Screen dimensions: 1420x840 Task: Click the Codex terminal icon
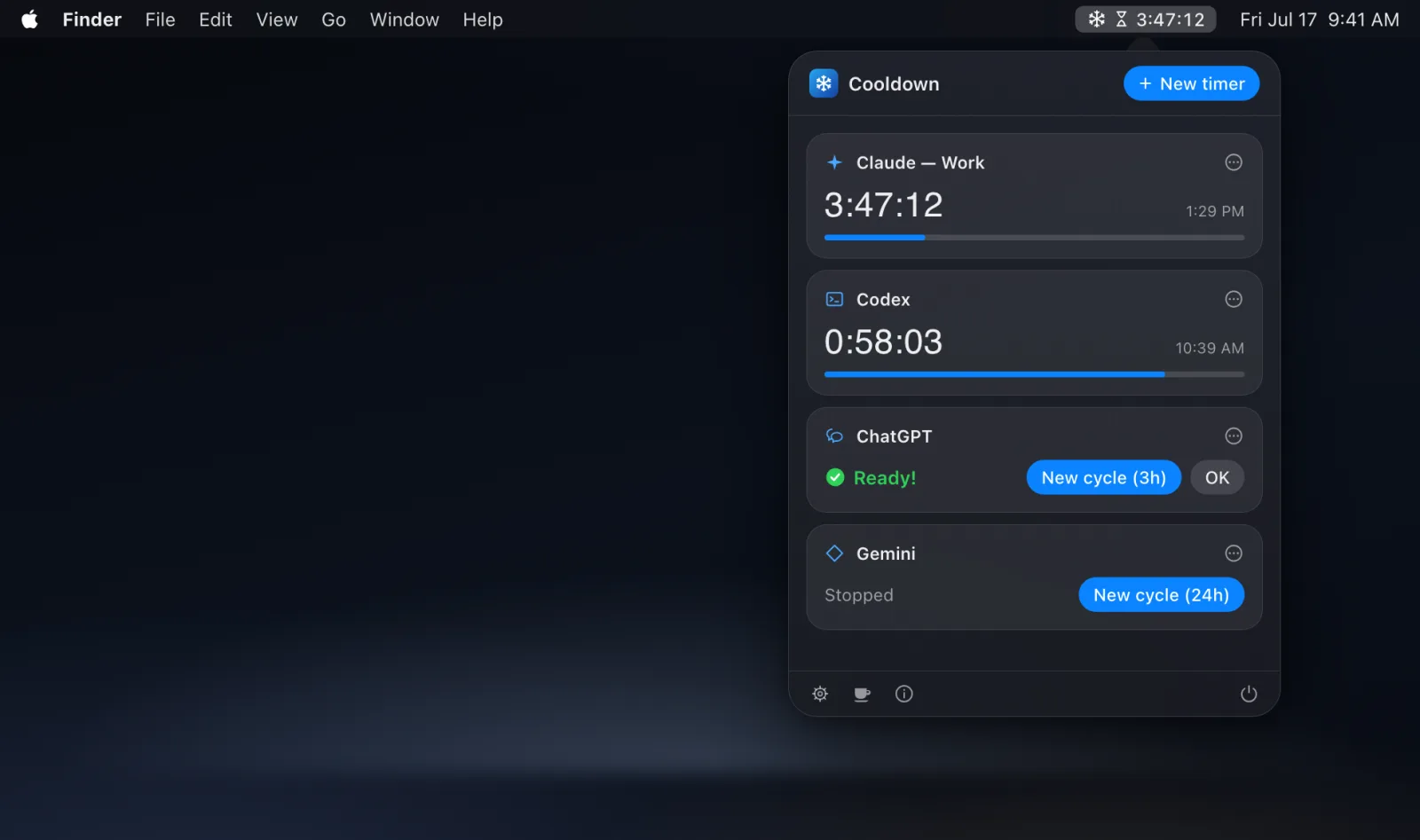click(x=834, y=299)
